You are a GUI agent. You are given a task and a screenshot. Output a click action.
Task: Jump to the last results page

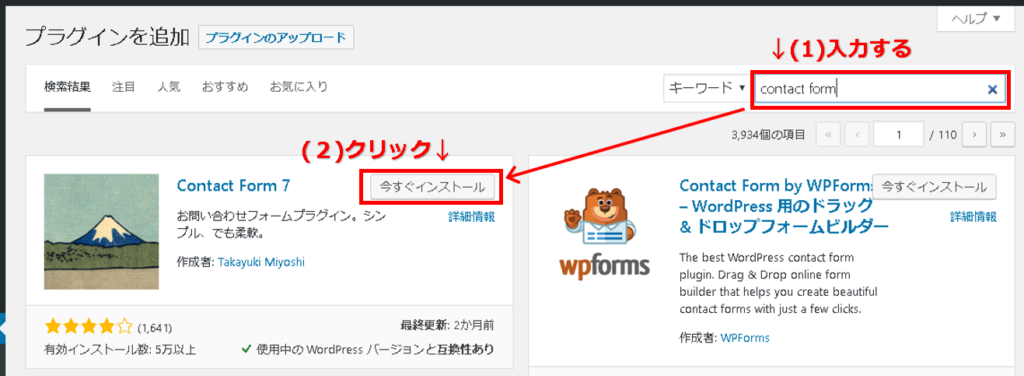click(x=1002, y=134)
